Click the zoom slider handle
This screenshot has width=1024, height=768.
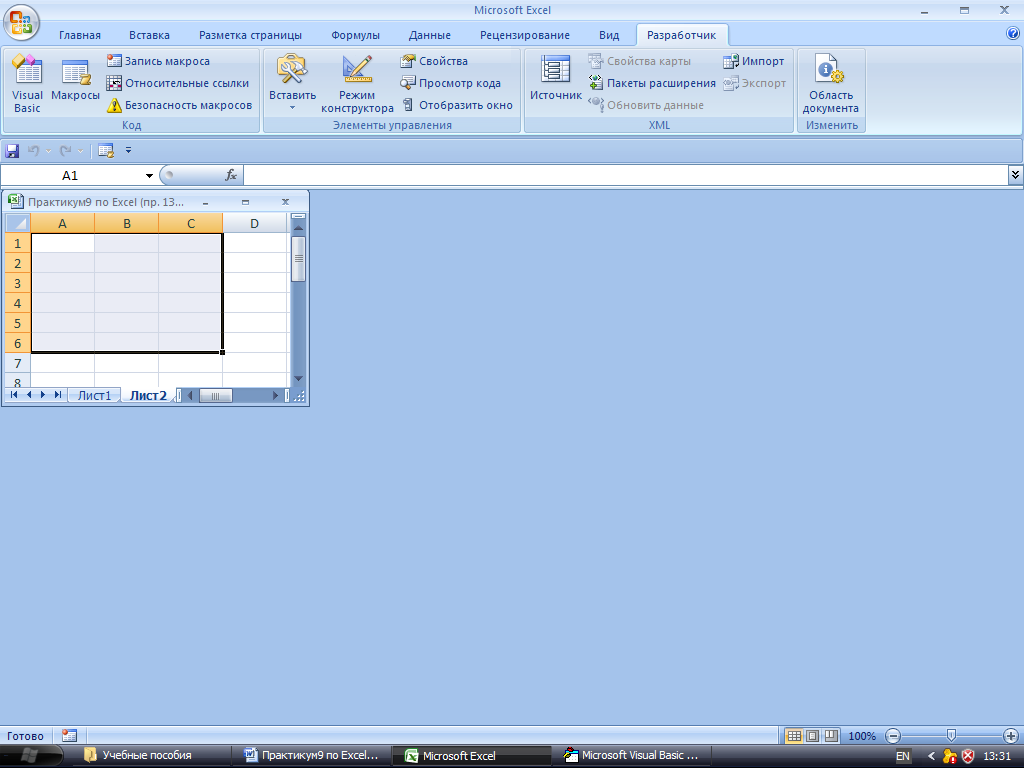(952, 736)
